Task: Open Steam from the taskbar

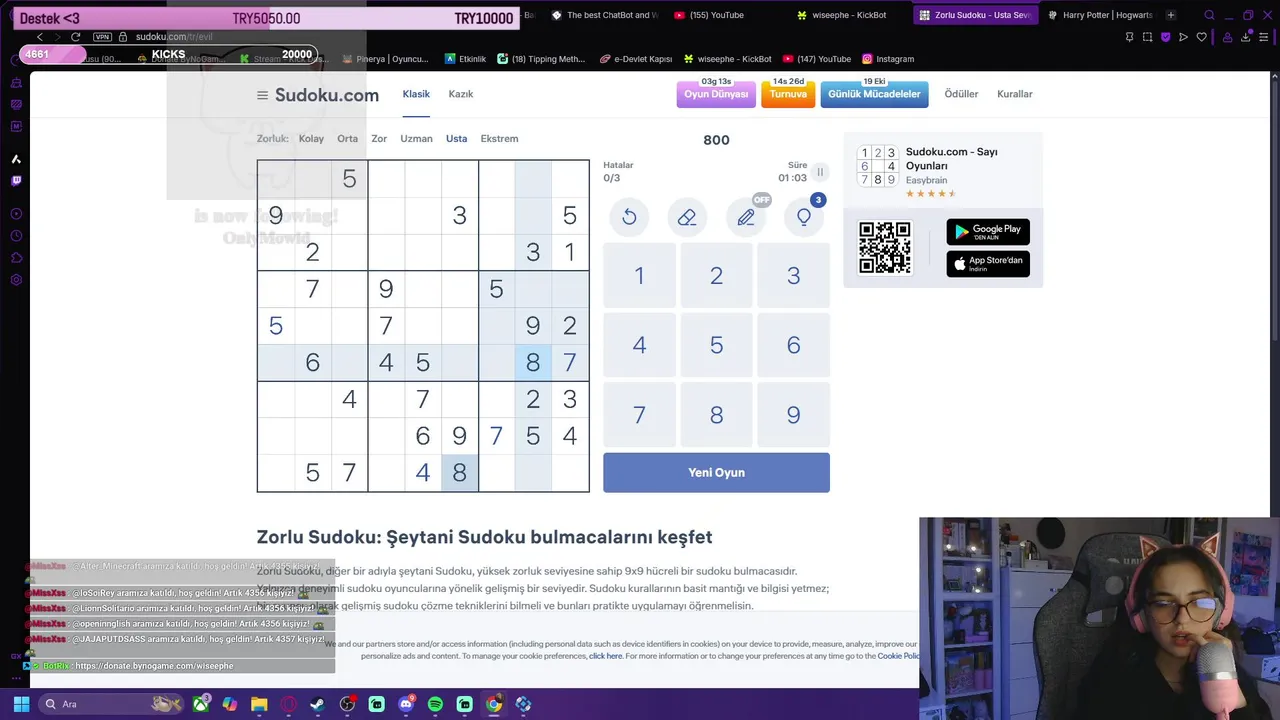Action: (318, 704)
